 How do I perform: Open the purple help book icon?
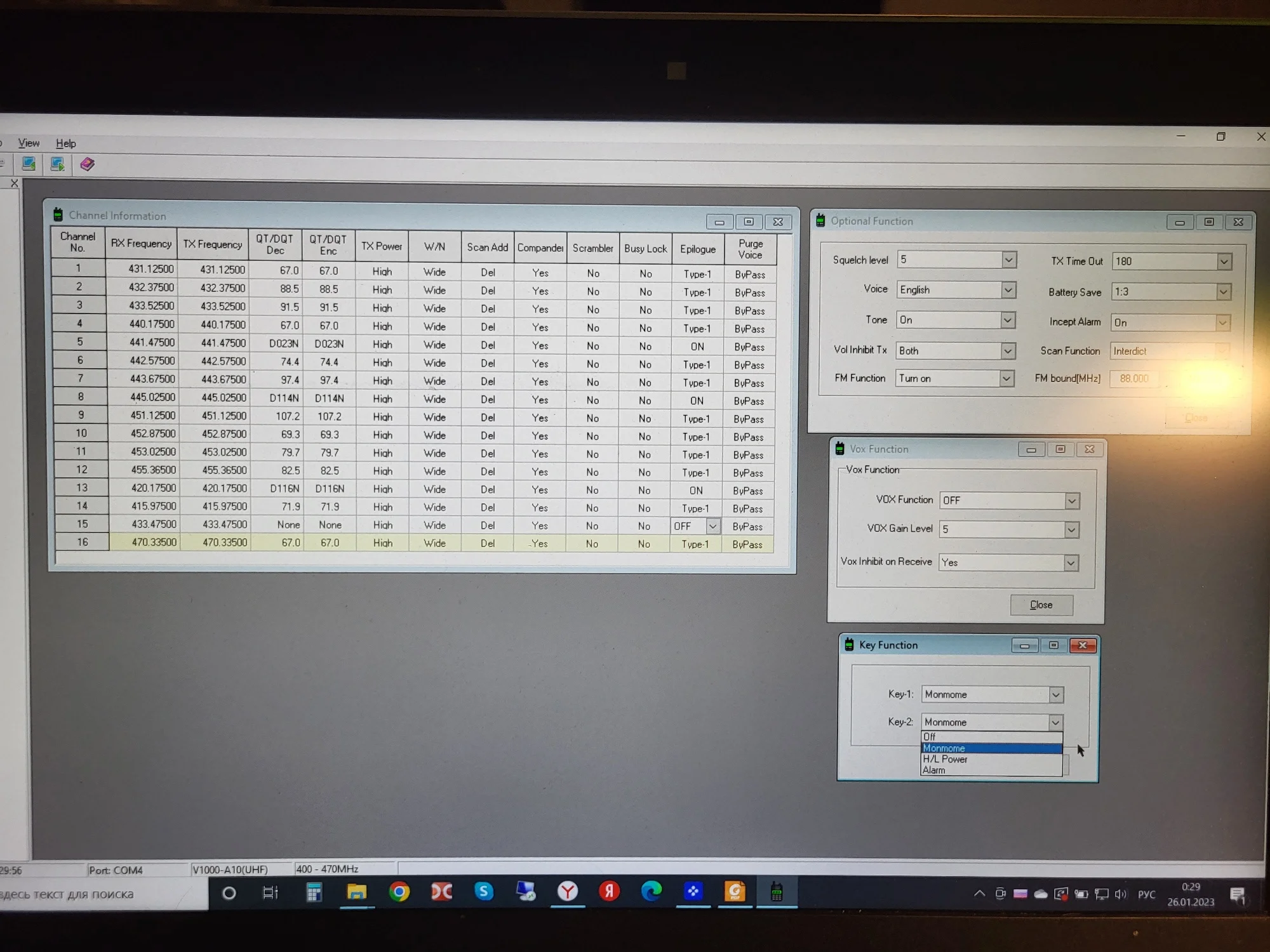point(88,164)
